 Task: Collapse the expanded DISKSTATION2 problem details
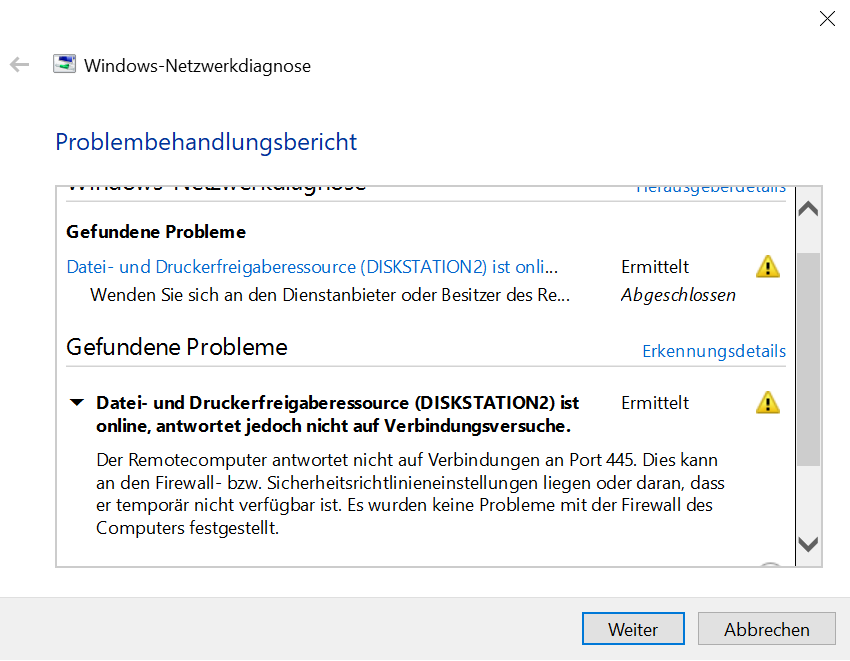pyautogui.click(x=77, y=402)
